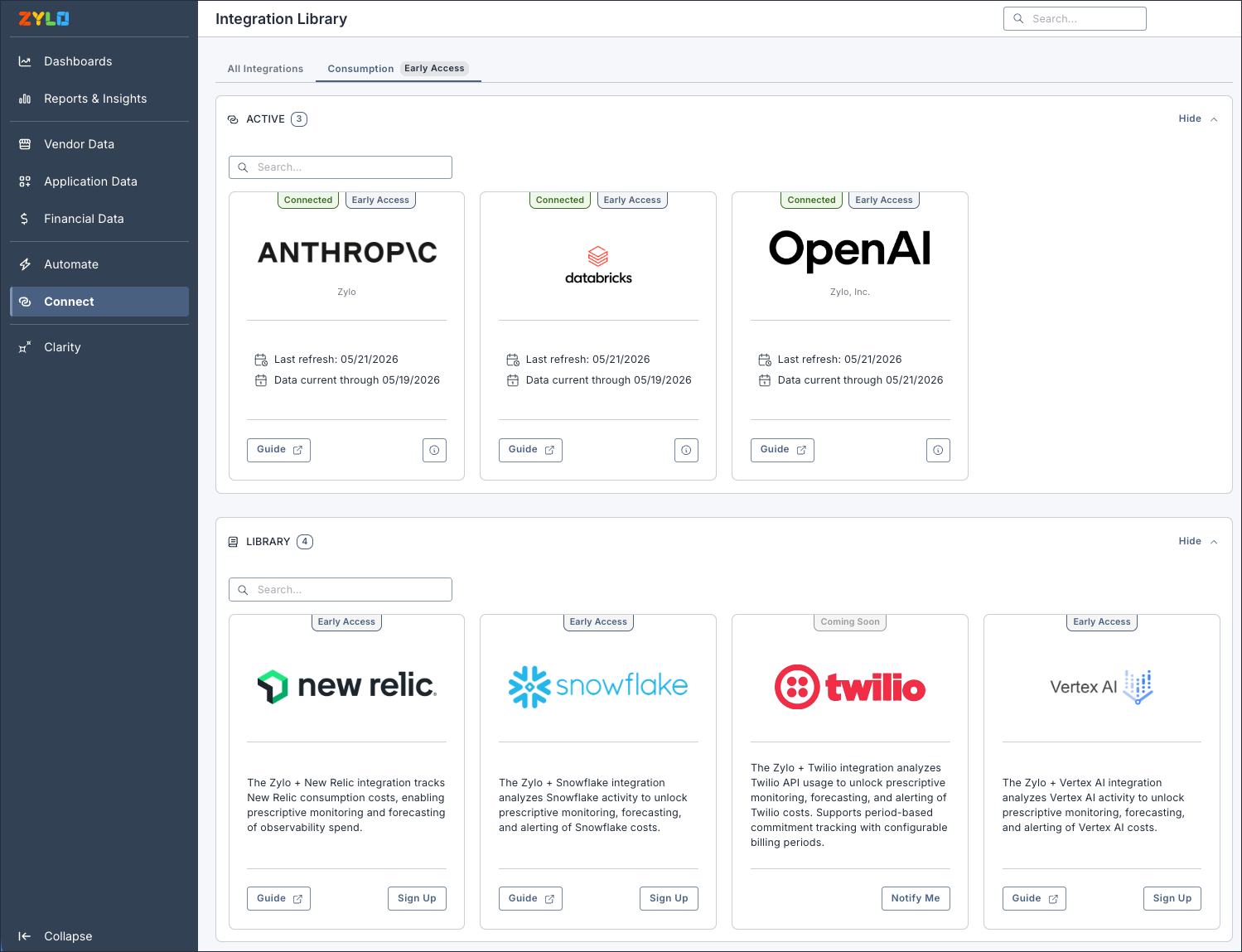Sign up for Vertex AI integration

[1172, 899]
